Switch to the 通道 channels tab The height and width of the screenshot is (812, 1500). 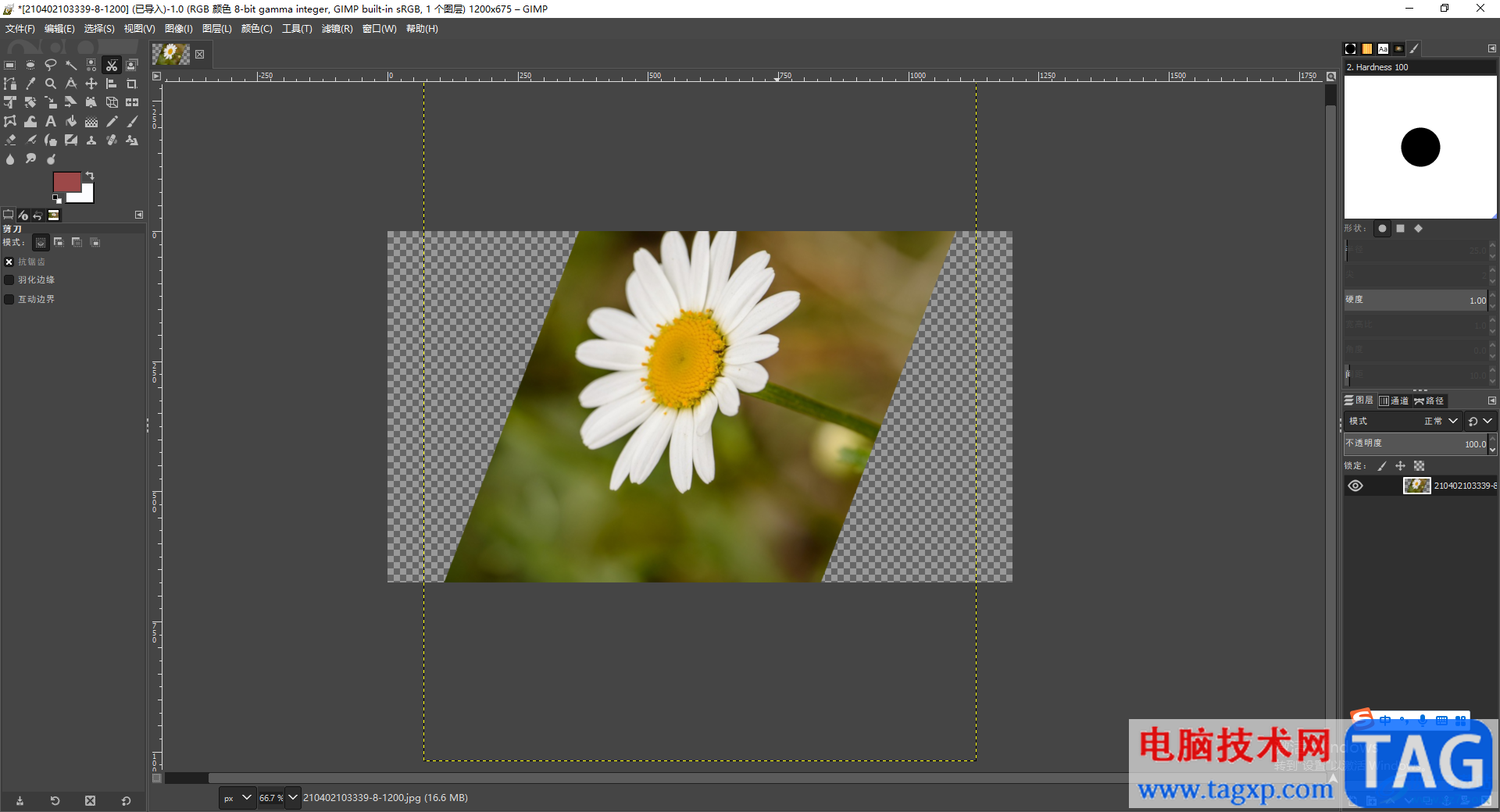[1394, 401]
